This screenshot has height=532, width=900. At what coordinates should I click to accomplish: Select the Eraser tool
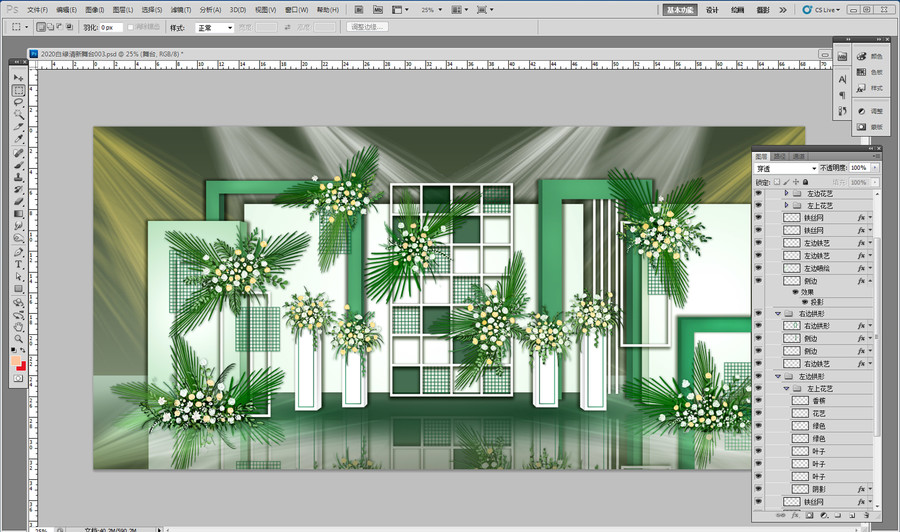[x=18, y=201]
